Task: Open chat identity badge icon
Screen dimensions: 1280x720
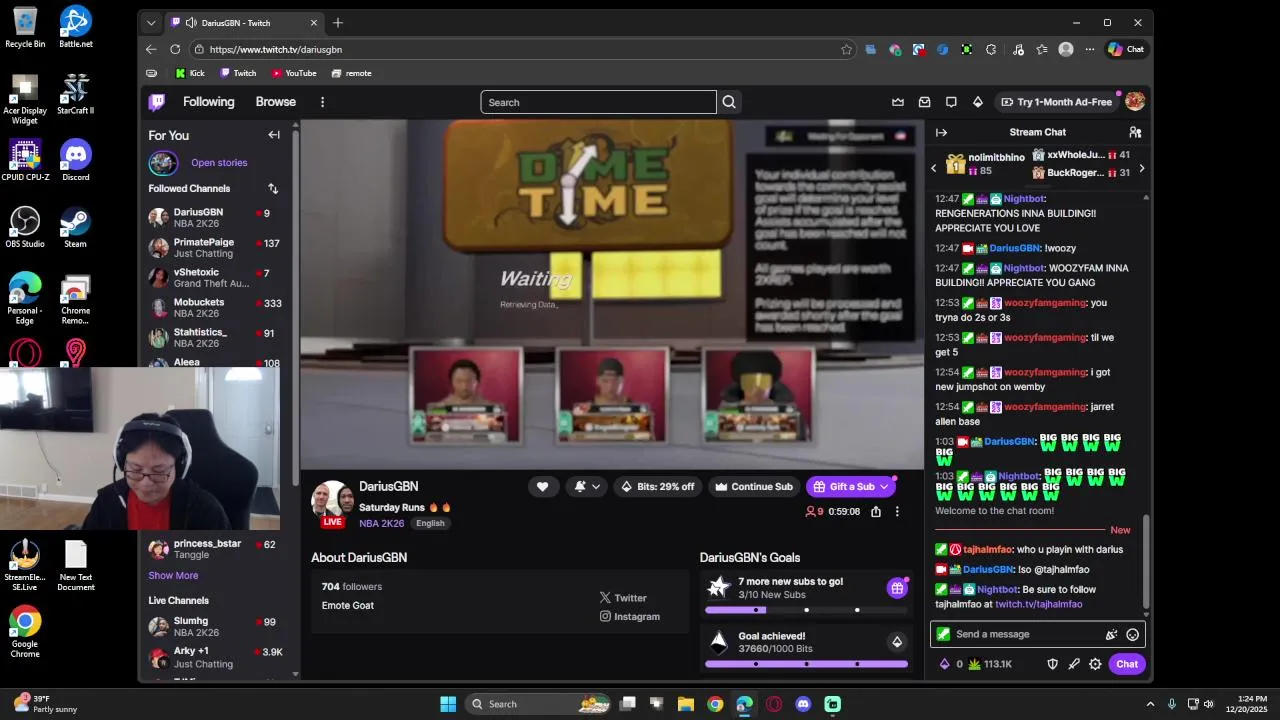Action: [x=943, y=634]
